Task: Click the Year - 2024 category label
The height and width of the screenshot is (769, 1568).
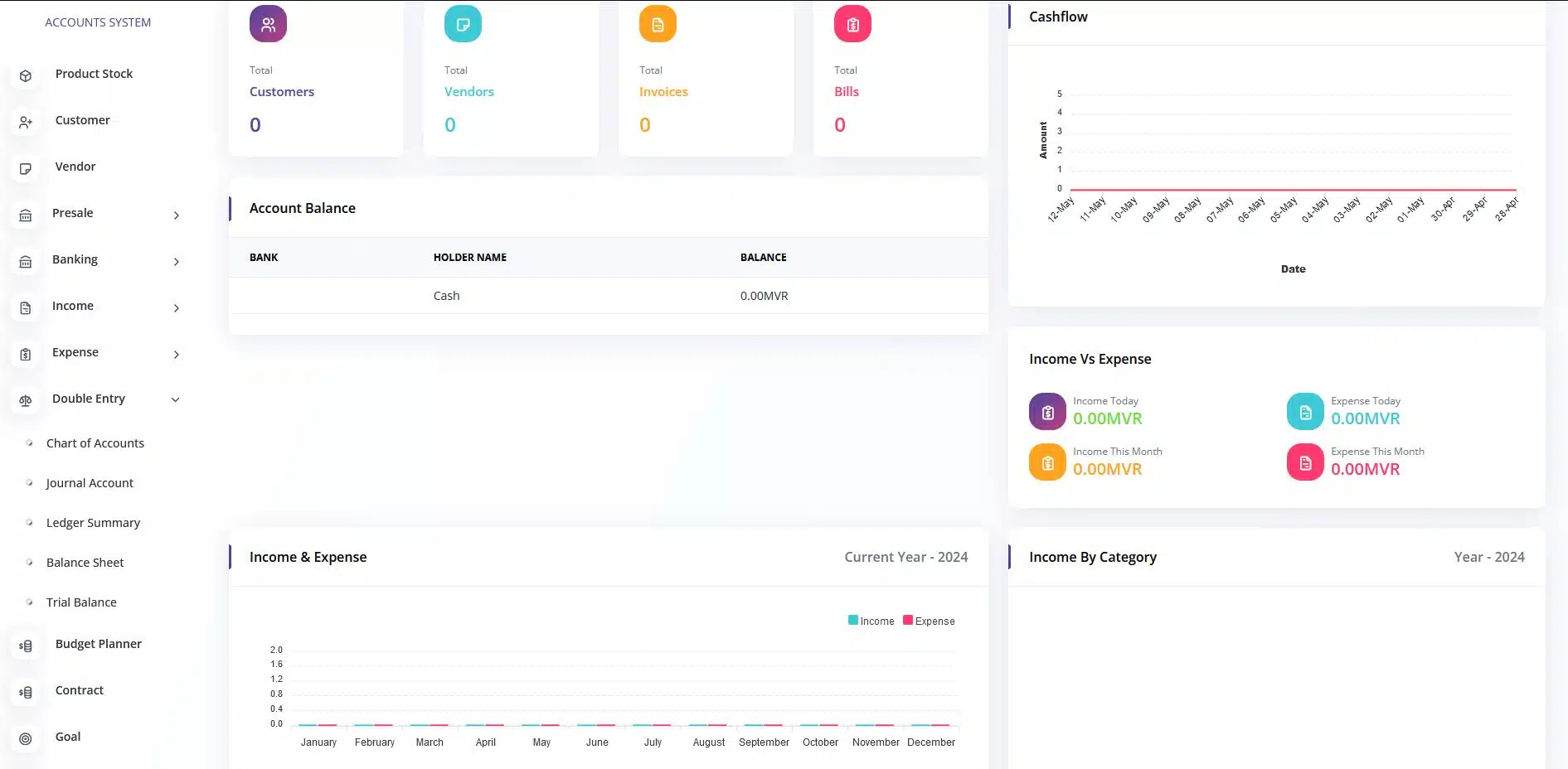Action: [1488, 558]
